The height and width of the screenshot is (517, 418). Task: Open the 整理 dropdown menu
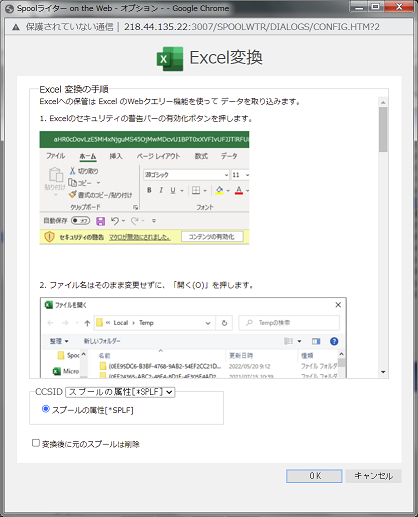(x=59, y=341)
